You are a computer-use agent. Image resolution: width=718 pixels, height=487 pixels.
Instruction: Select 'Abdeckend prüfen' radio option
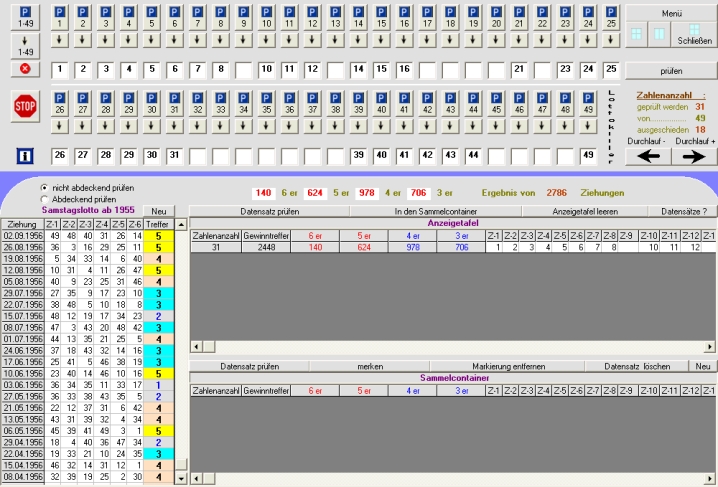point(43,199)
